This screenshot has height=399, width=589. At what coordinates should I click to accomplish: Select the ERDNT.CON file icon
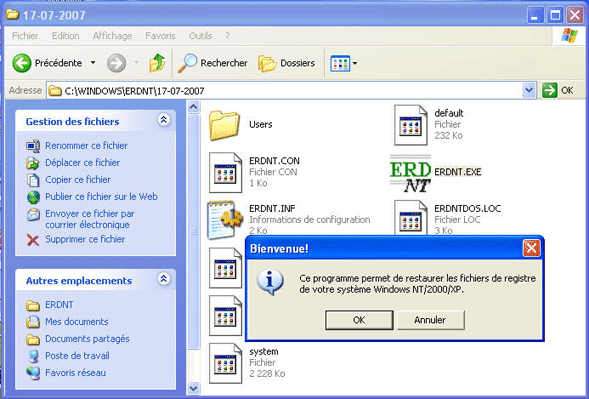225,172
